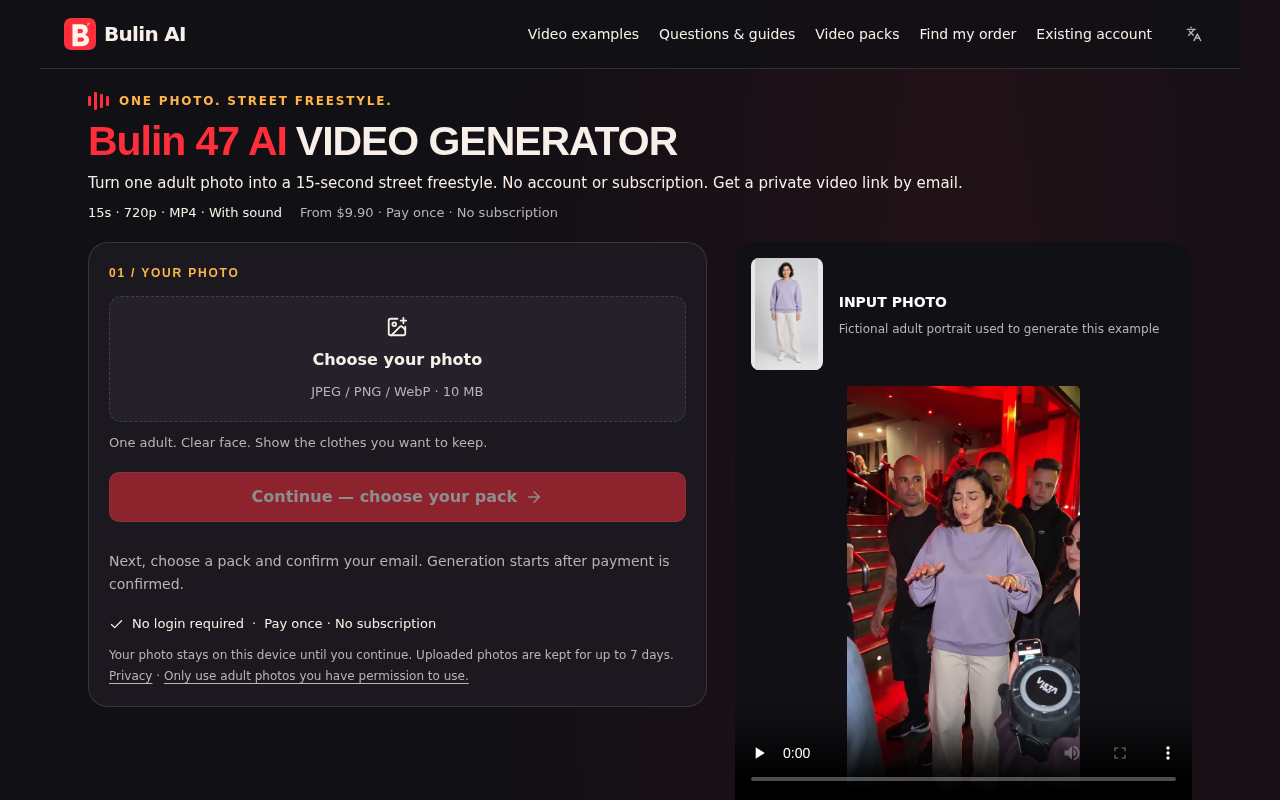1280x800 pixels.
Task: Enter fullscreen on the example video
Action: 1120,753
